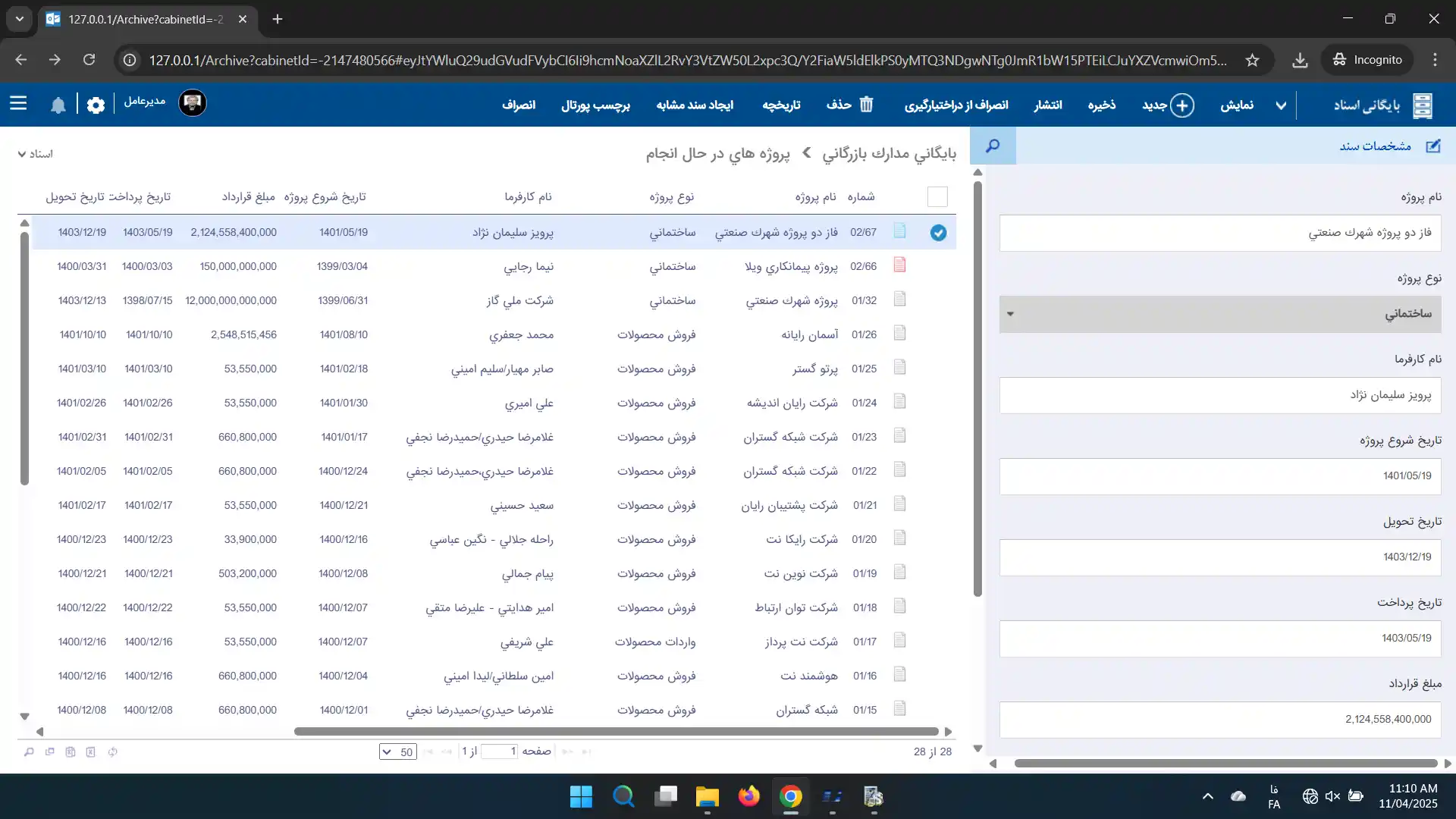This screenshot has width=1456, height=819.
Task: Click the انتشار (Publish) menu item
Action: click(1047, 105)
